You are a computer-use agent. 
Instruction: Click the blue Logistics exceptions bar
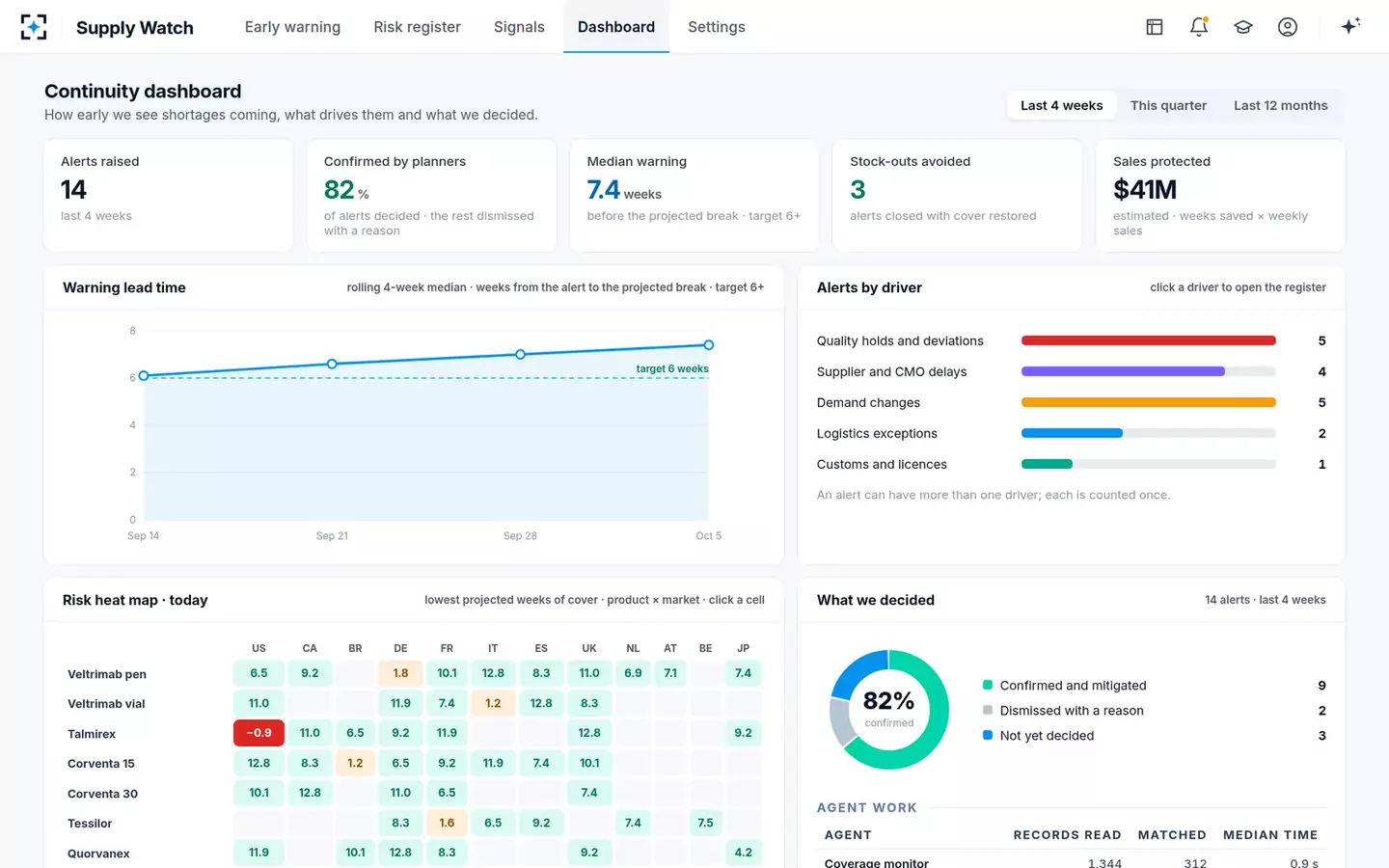tap(1072, 433)
